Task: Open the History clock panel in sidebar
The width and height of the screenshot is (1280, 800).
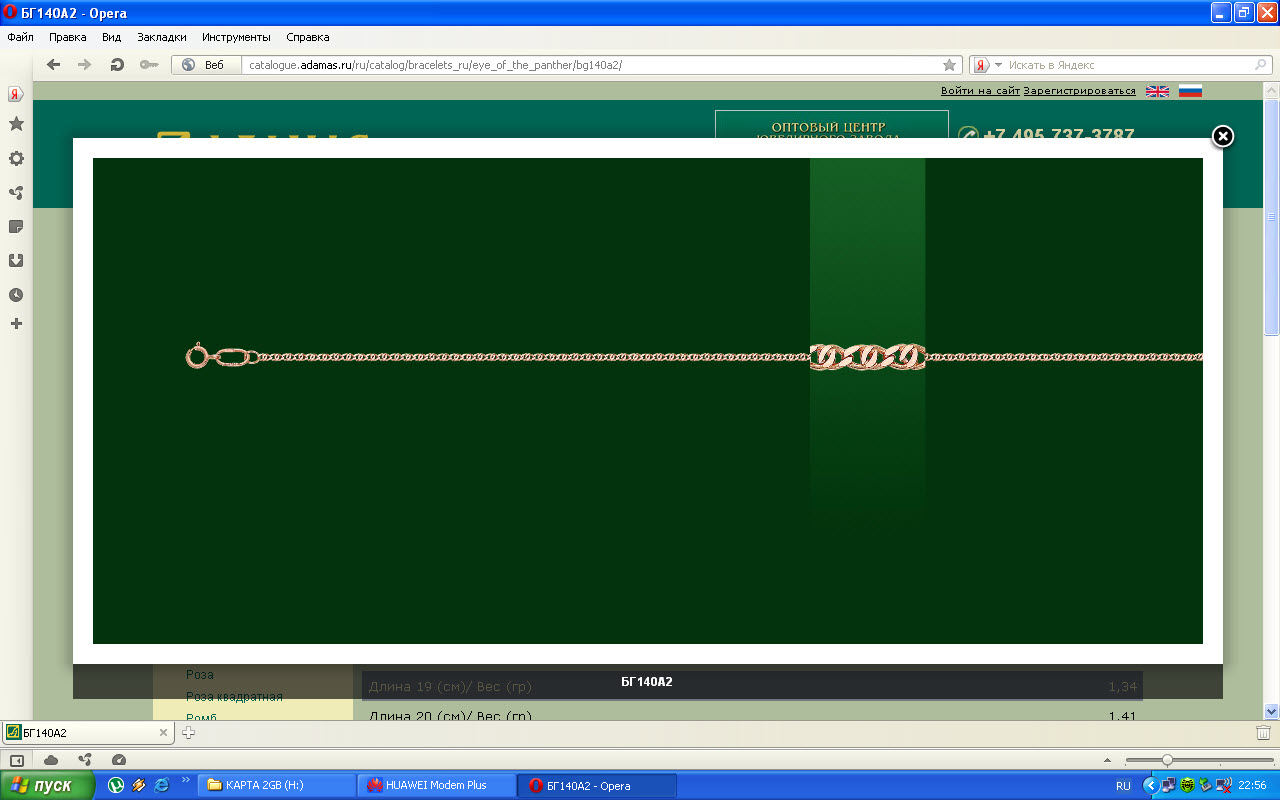Action: click(x=16, y=295)
